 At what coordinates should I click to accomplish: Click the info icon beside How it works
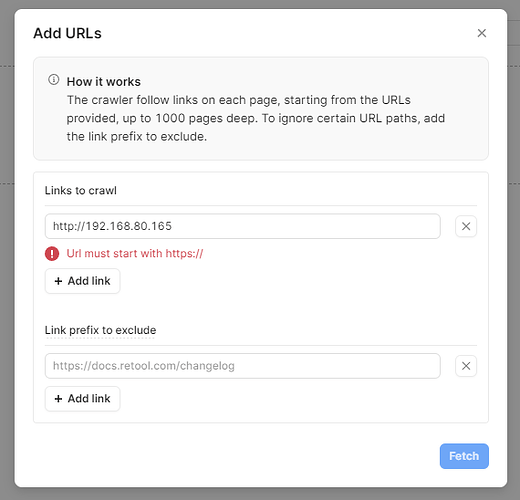pos(54,80)
